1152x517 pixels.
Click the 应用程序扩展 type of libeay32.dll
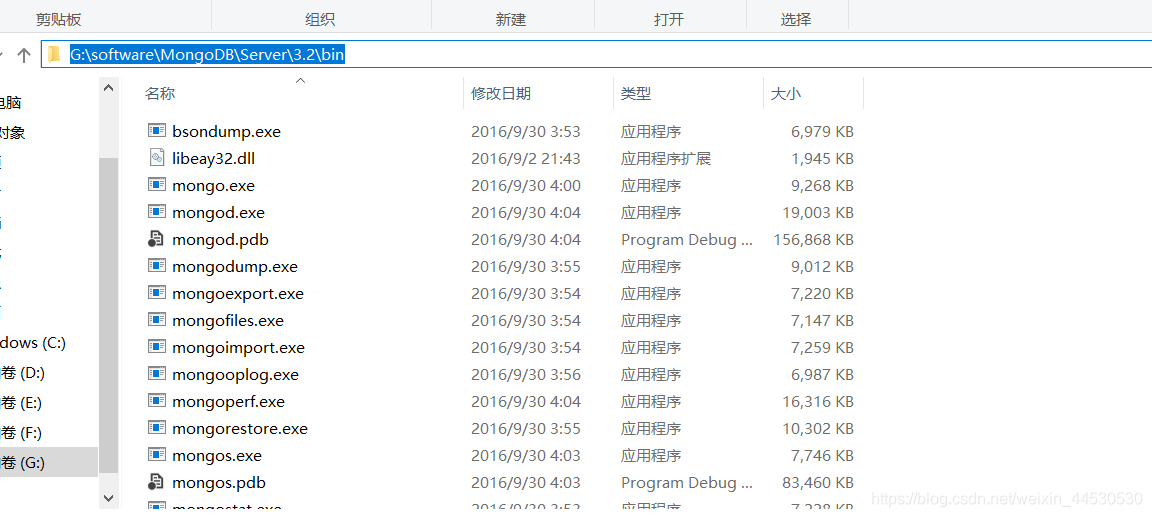[x=666, y=159]
